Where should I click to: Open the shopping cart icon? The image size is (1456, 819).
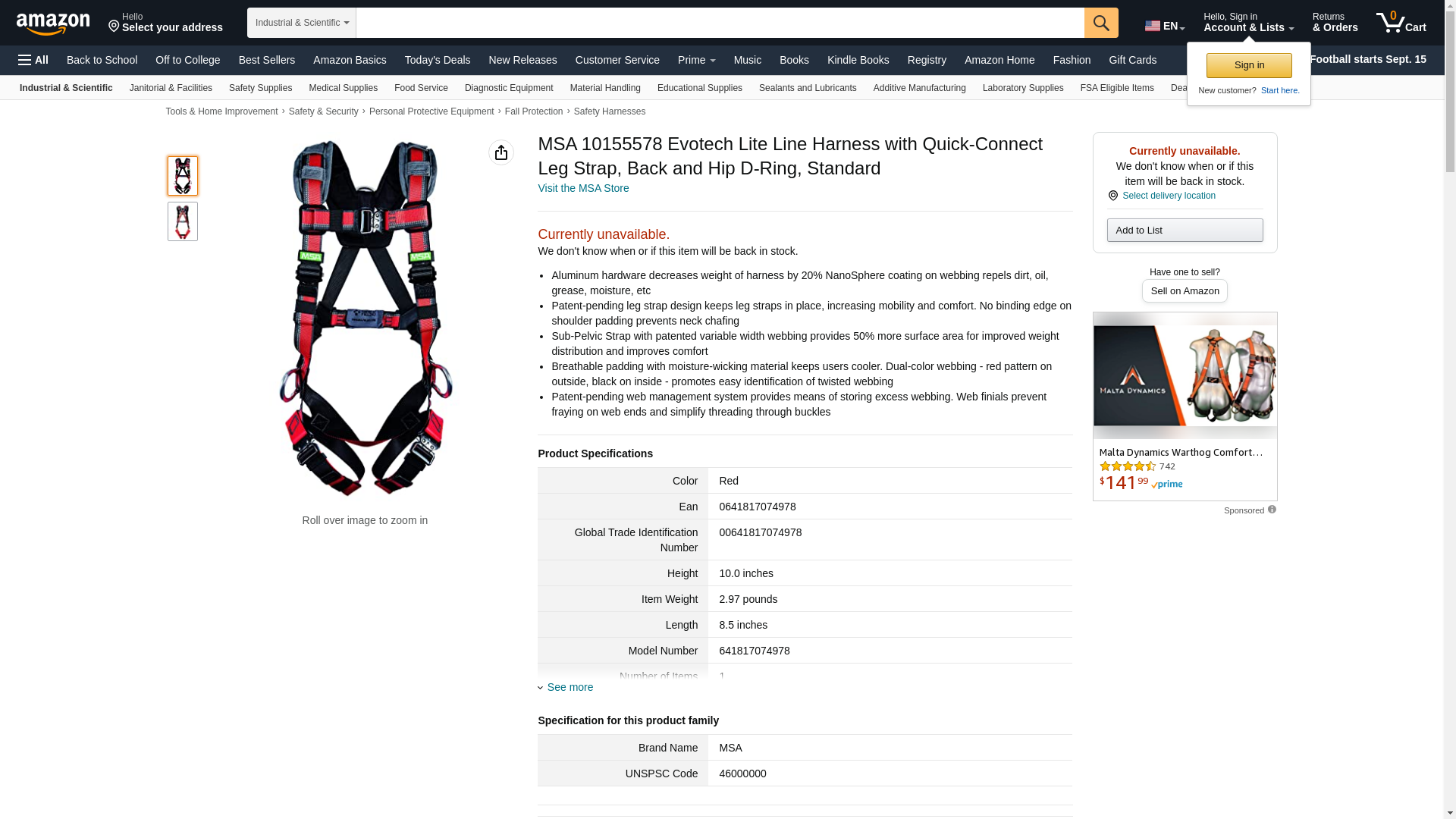click(1401, 23)
